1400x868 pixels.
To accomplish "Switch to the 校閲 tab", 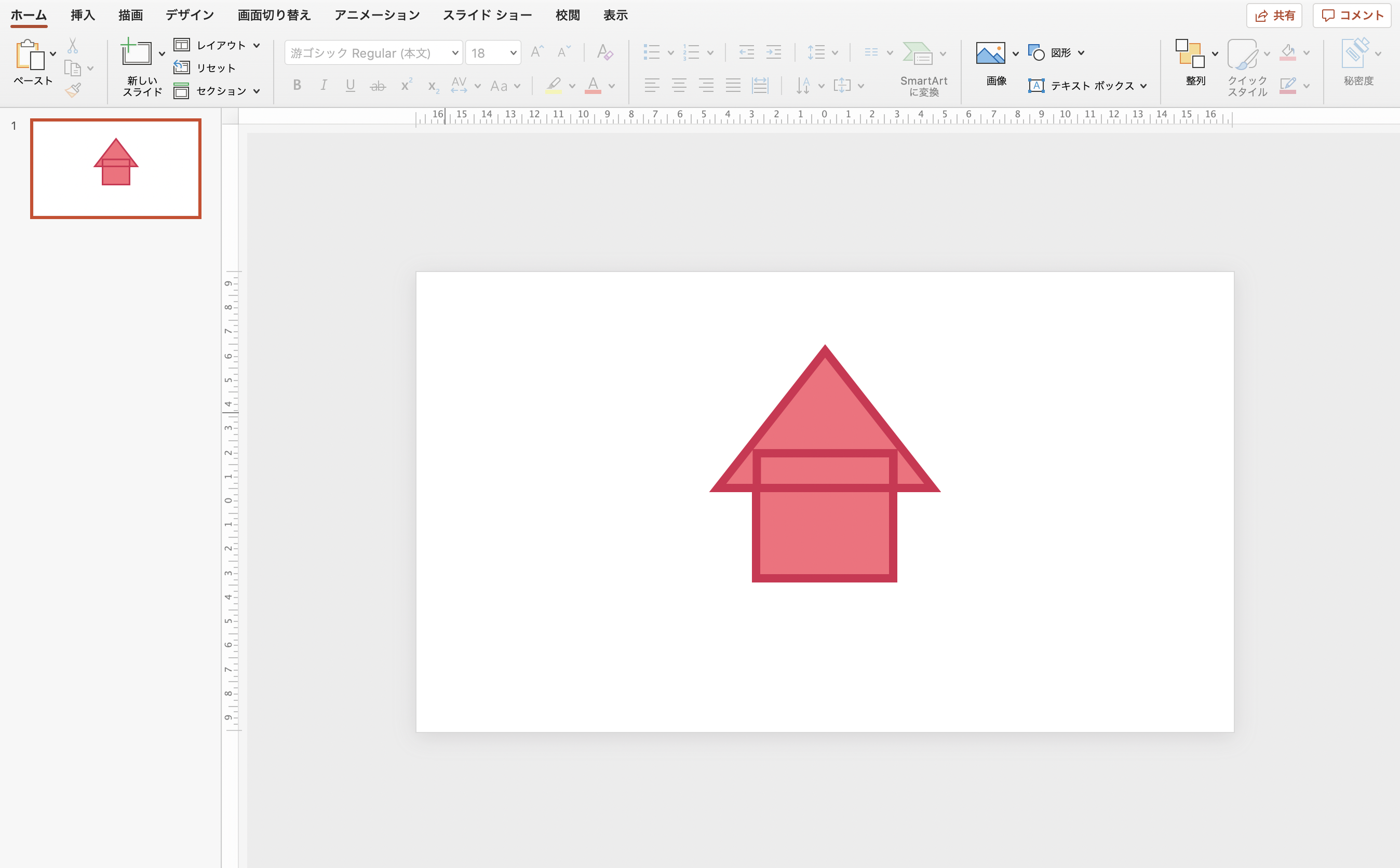I will (x=568, y=15).
